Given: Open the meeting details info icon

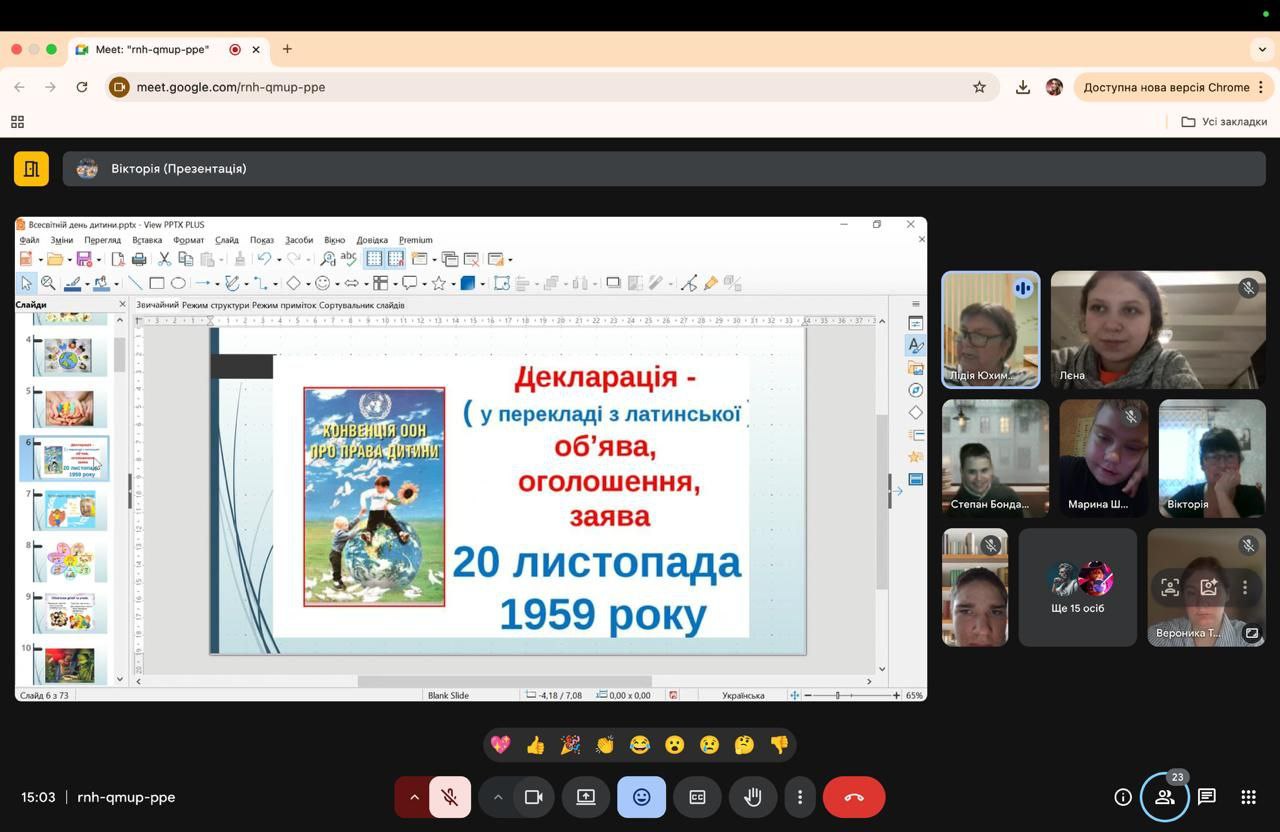Looking at the screenshot, I should (x=1123, y=797).
